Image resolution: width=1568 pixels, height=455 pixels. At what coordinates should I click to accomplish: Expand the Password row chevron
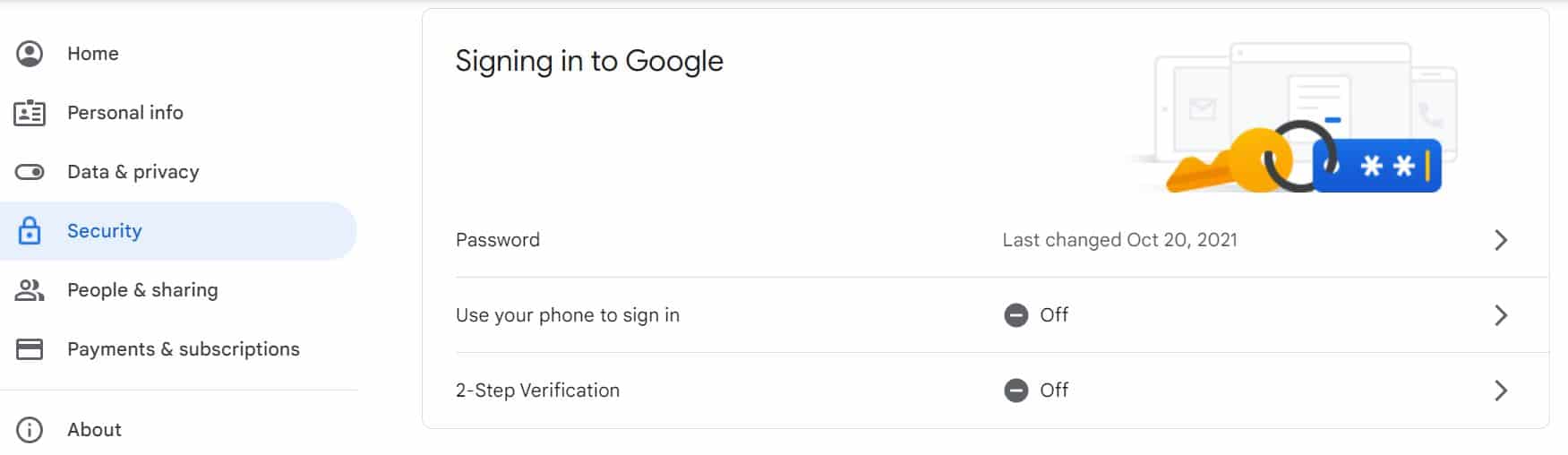pyautogui.click(x=1501, y=240)
